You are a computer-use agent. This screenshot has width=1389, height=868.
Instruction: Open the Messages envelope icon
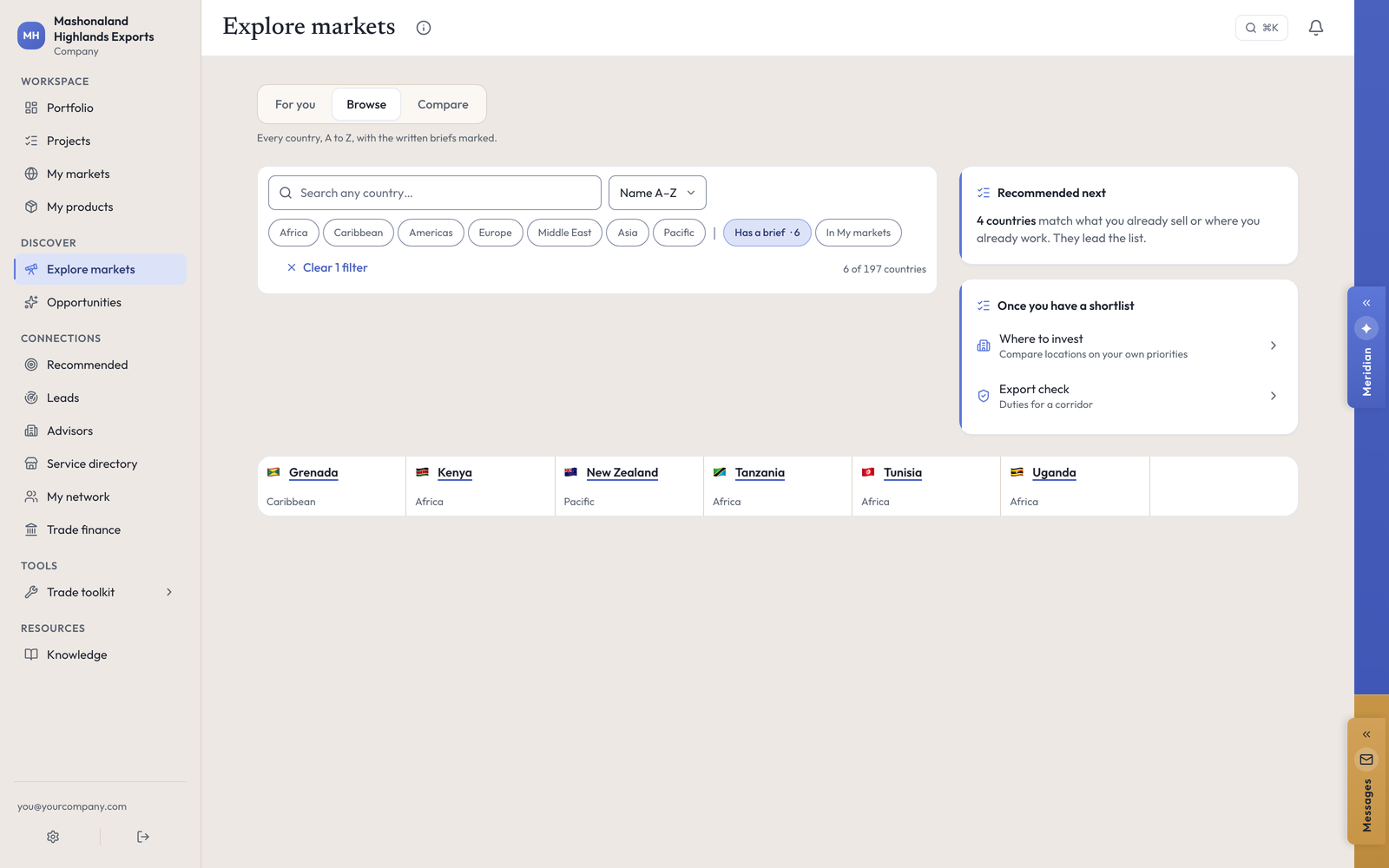pyautogui.click(x=1366, y=759)
